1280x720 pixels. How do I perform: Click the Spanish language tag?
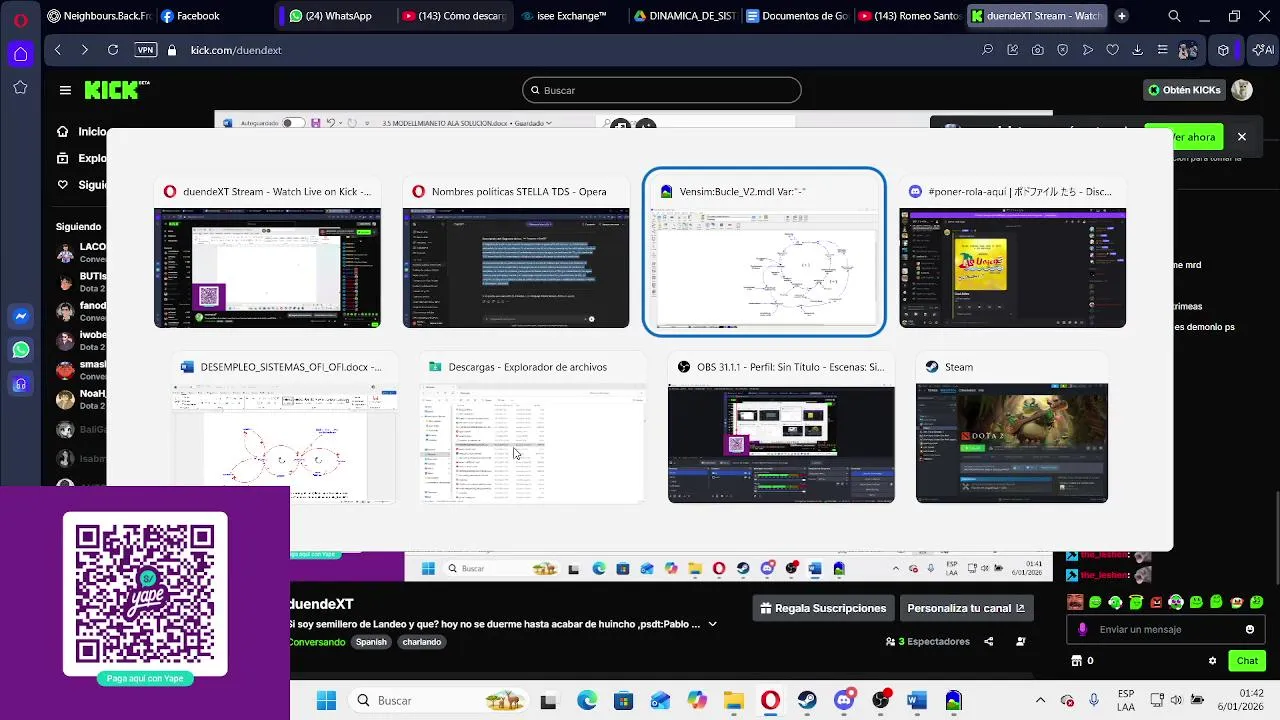[x=371, y=642]
